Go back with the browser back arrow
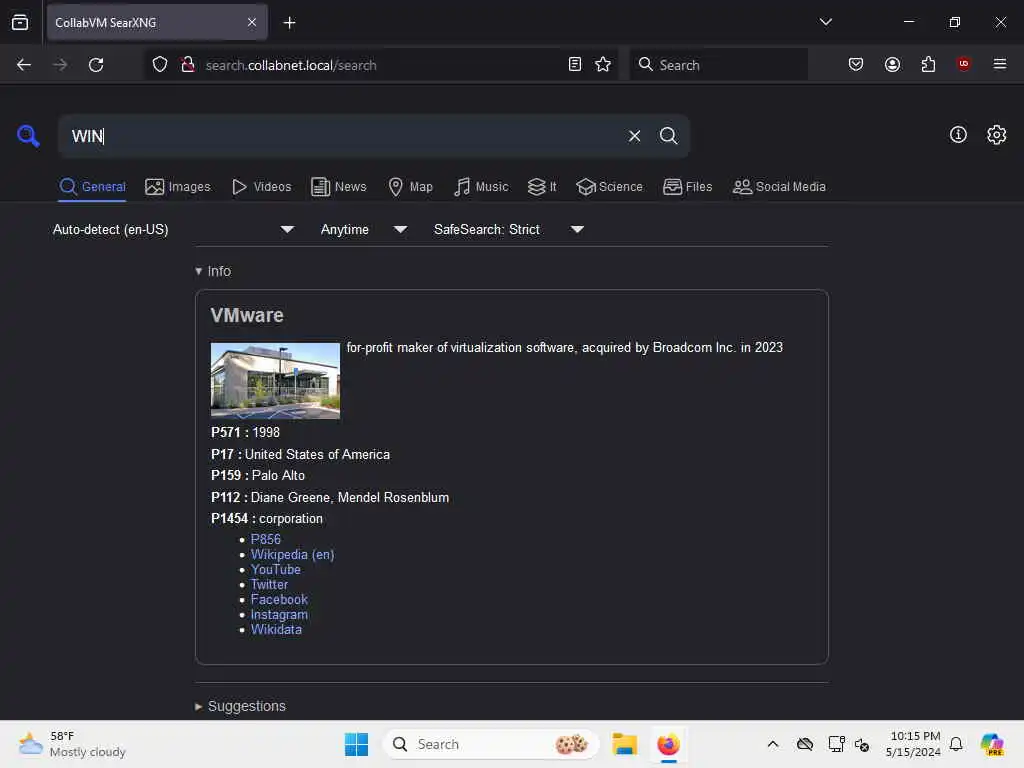 point(24,65)
